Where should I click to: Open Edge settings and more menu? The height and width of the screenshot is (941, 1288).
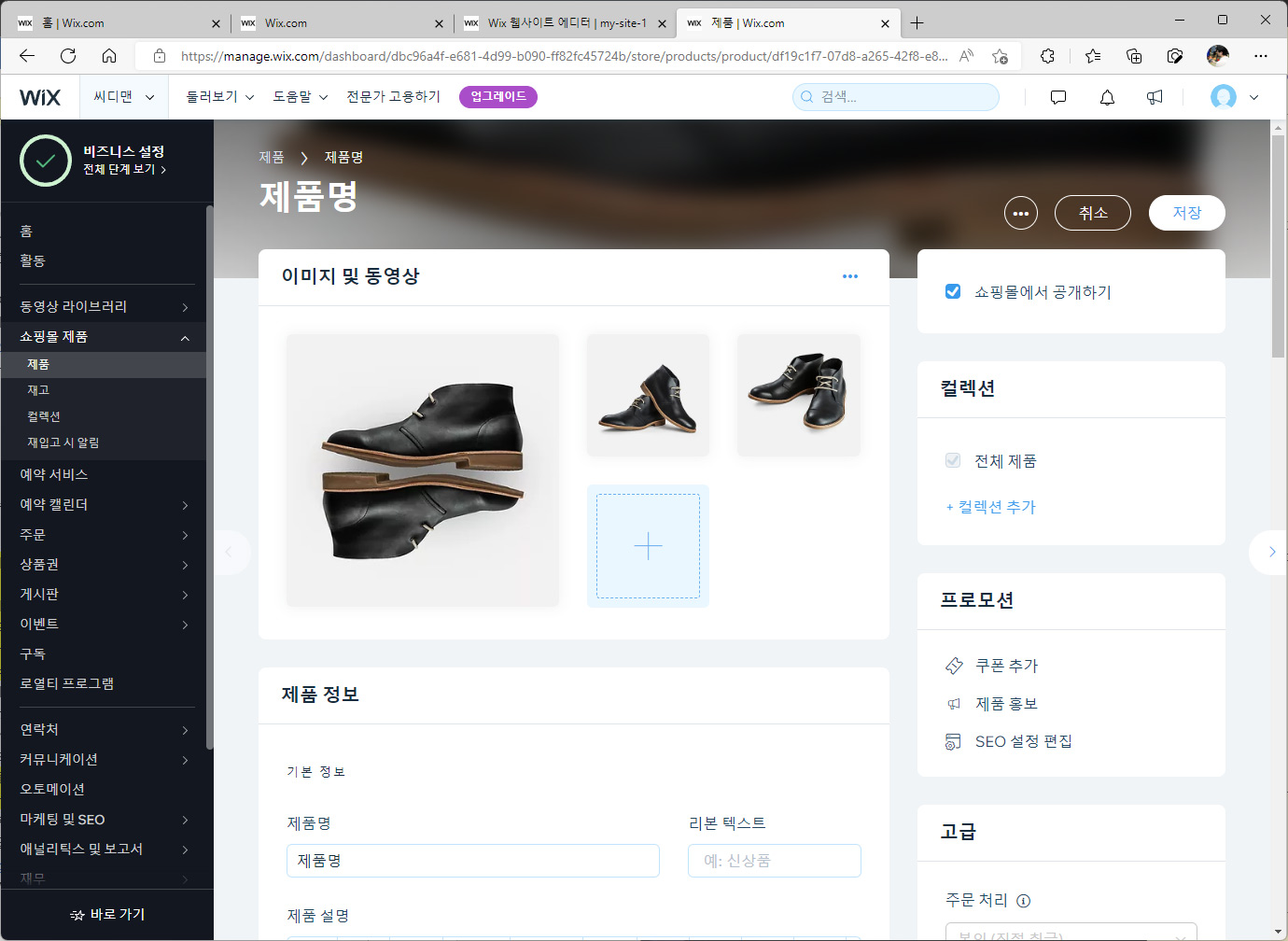point(1261,56)
